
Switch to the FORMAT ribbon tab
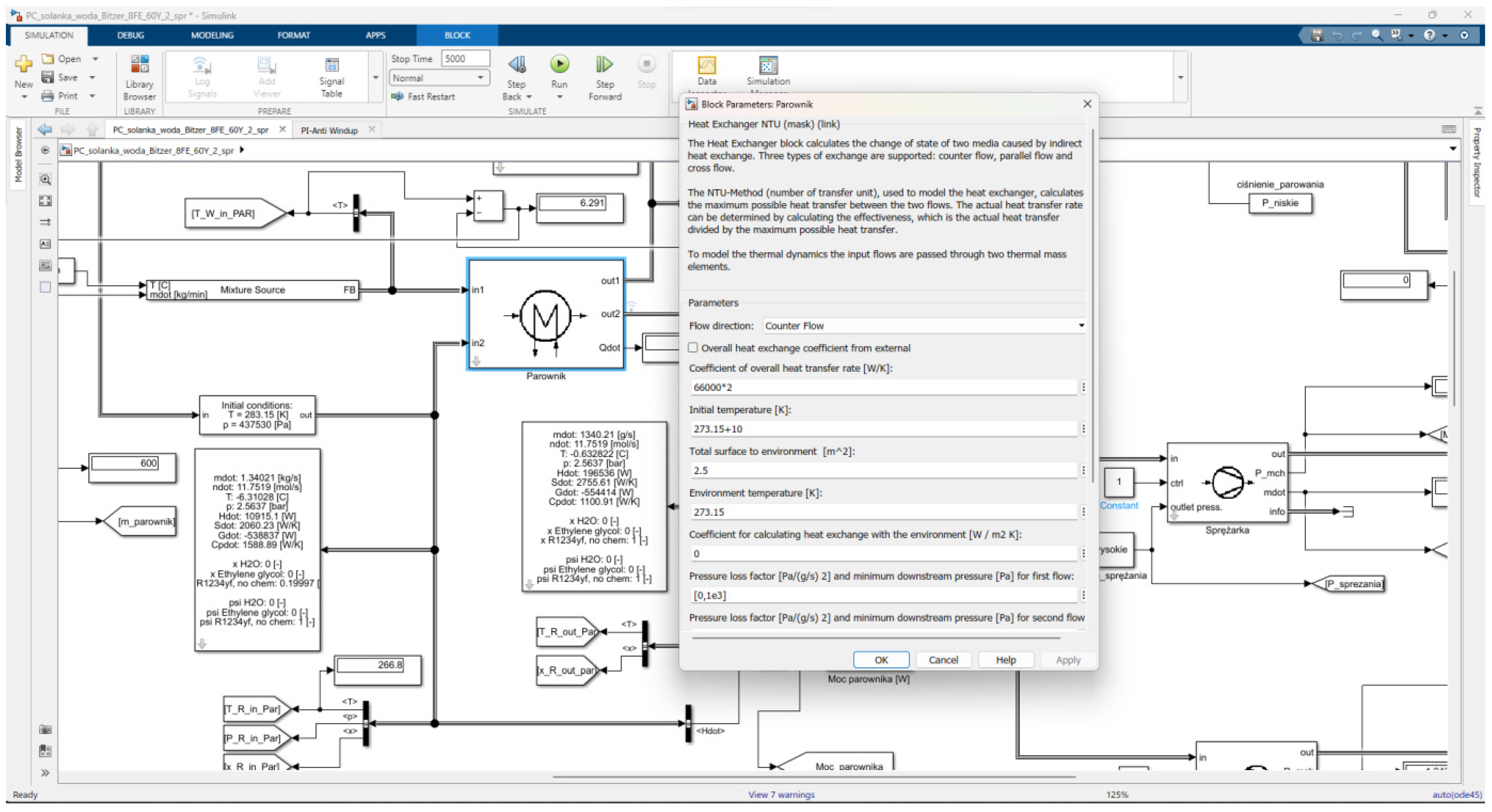294,35
